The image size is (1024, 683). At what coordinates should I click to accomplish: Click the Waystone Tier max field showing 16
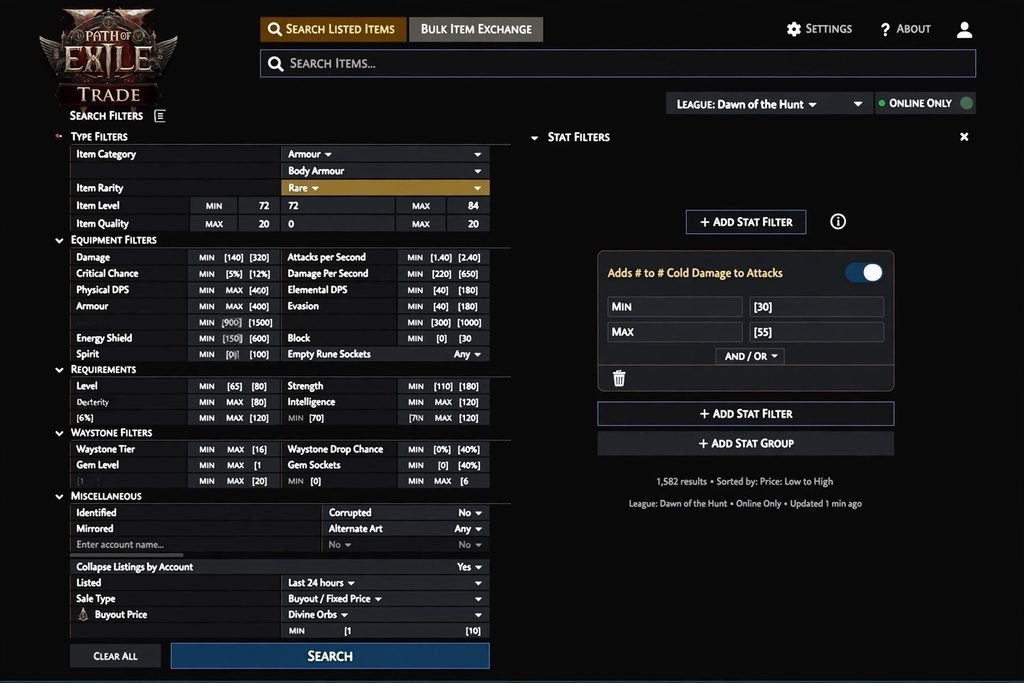[259, 449]
